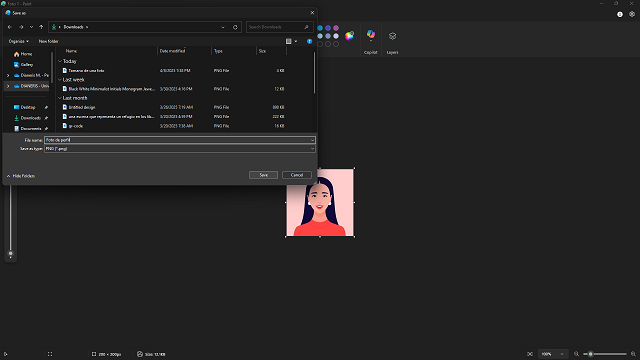Image resolution: width=640 pixels, height=360 pixels.
Task: Open the 100% zoom level dropdown
Action: tap(553, 354)
